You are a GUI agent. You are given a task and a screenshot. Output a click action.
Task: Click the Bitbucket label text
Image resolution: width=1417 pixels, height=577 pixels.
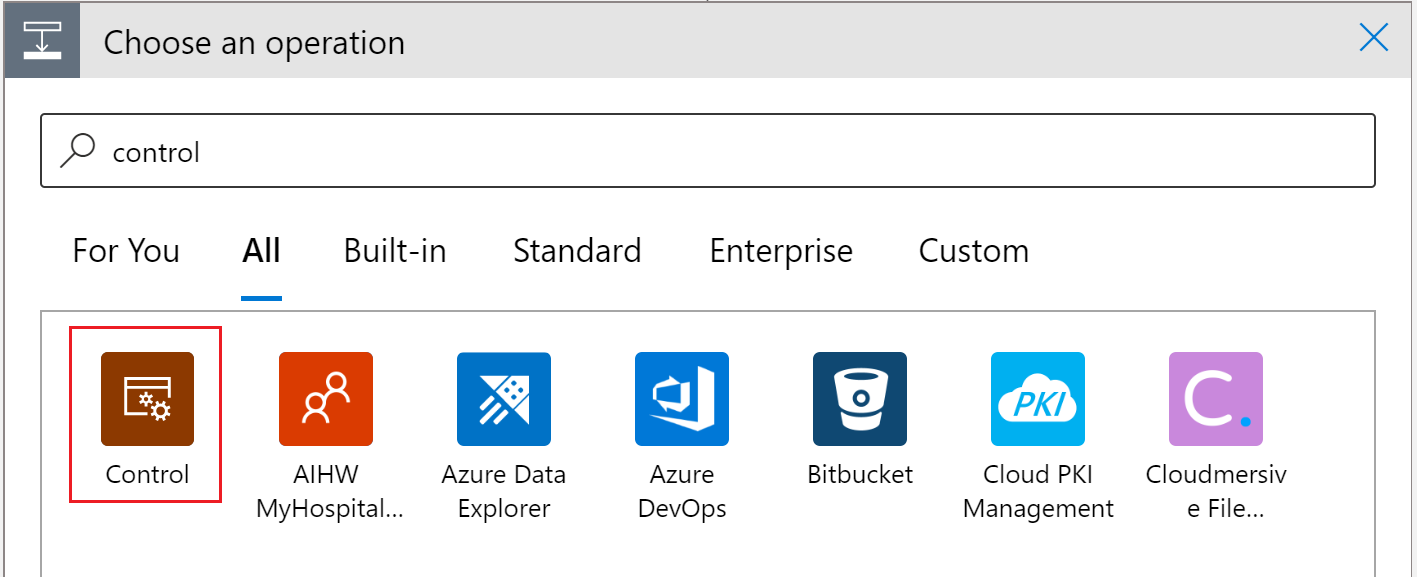(859, 474)
